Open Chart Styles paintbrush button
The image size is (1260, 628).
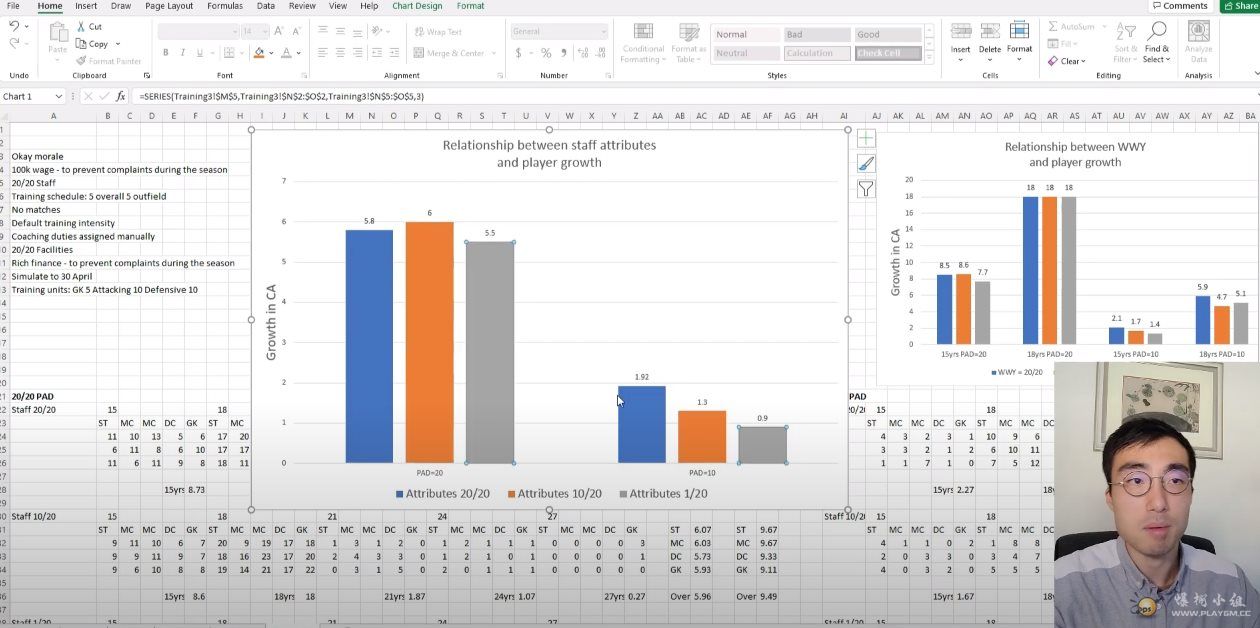click(x=866, y=164)
